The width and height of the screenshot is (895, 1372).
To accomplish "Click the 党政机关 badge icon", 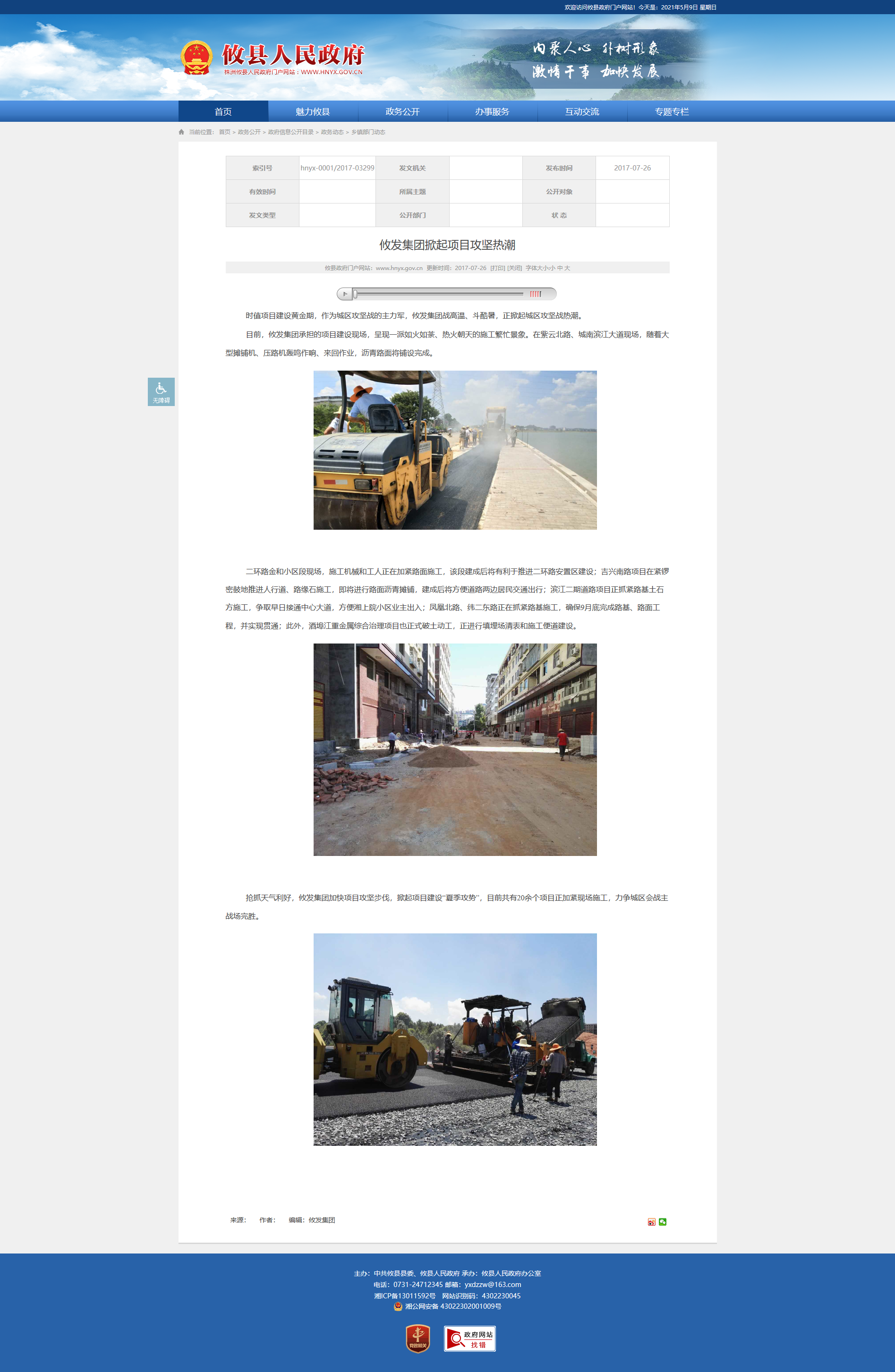I will [418, 1338].
